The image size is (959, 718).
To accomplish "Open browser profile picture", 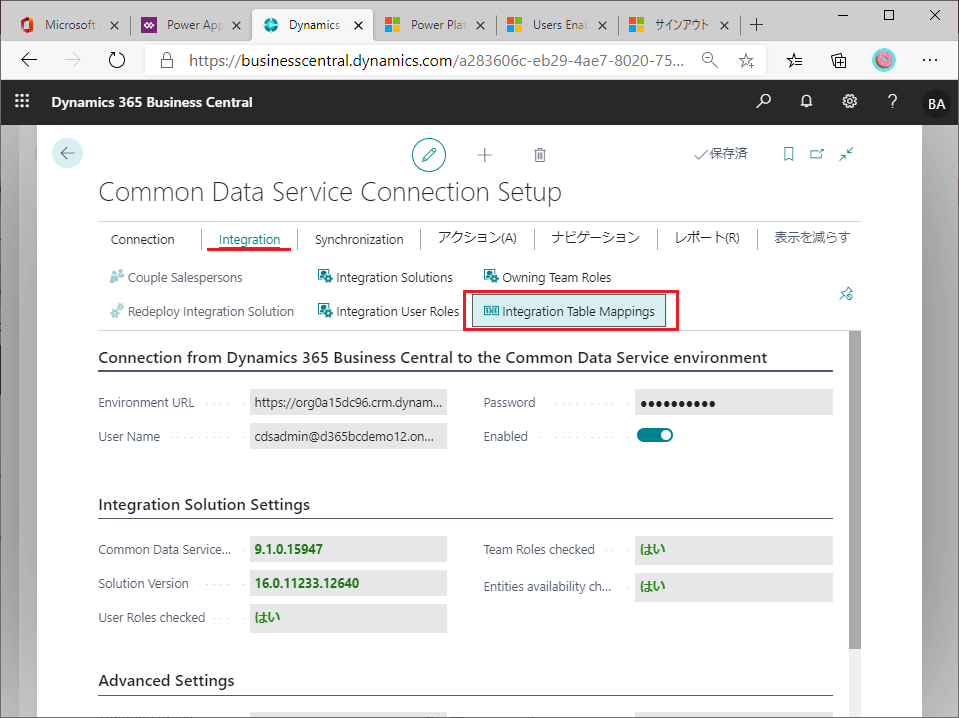I will point(884,60).
